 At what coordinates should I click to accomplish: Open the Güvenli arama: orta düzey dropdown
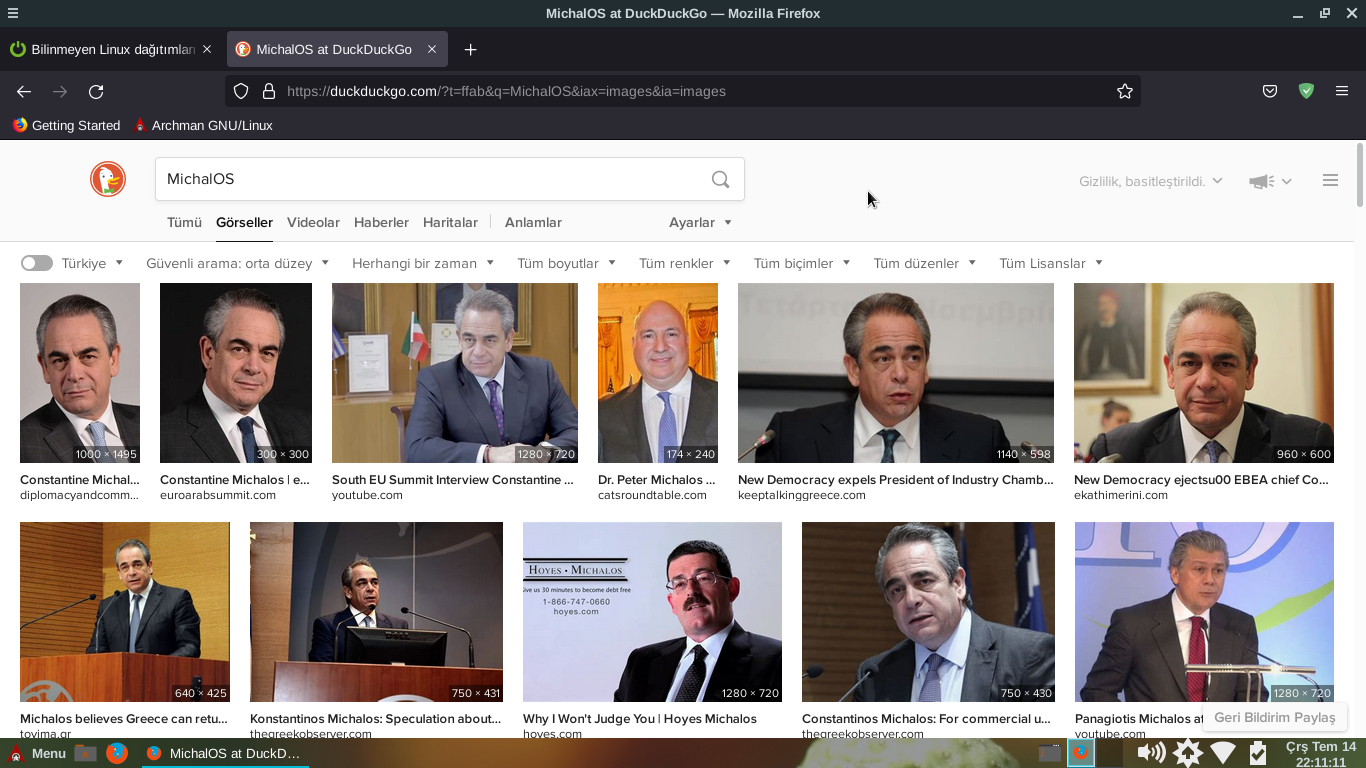click(x=237, y=263)
